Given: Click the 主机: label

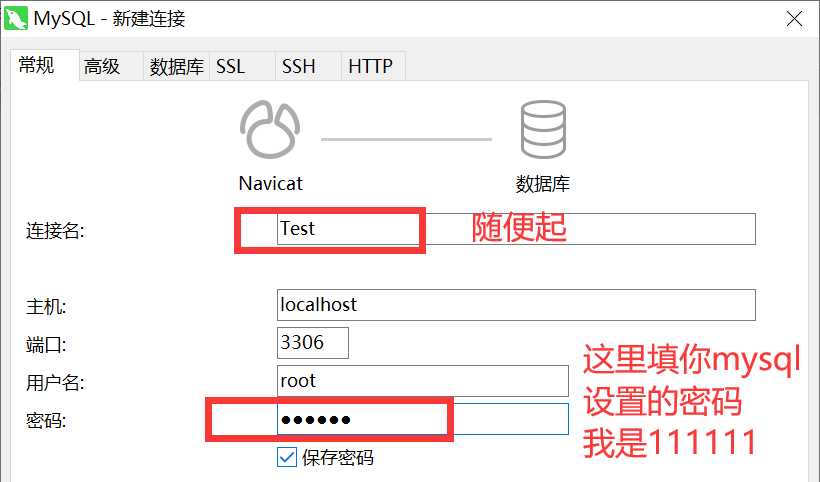Looking at the screenshot, I should [x=46, y=306].
